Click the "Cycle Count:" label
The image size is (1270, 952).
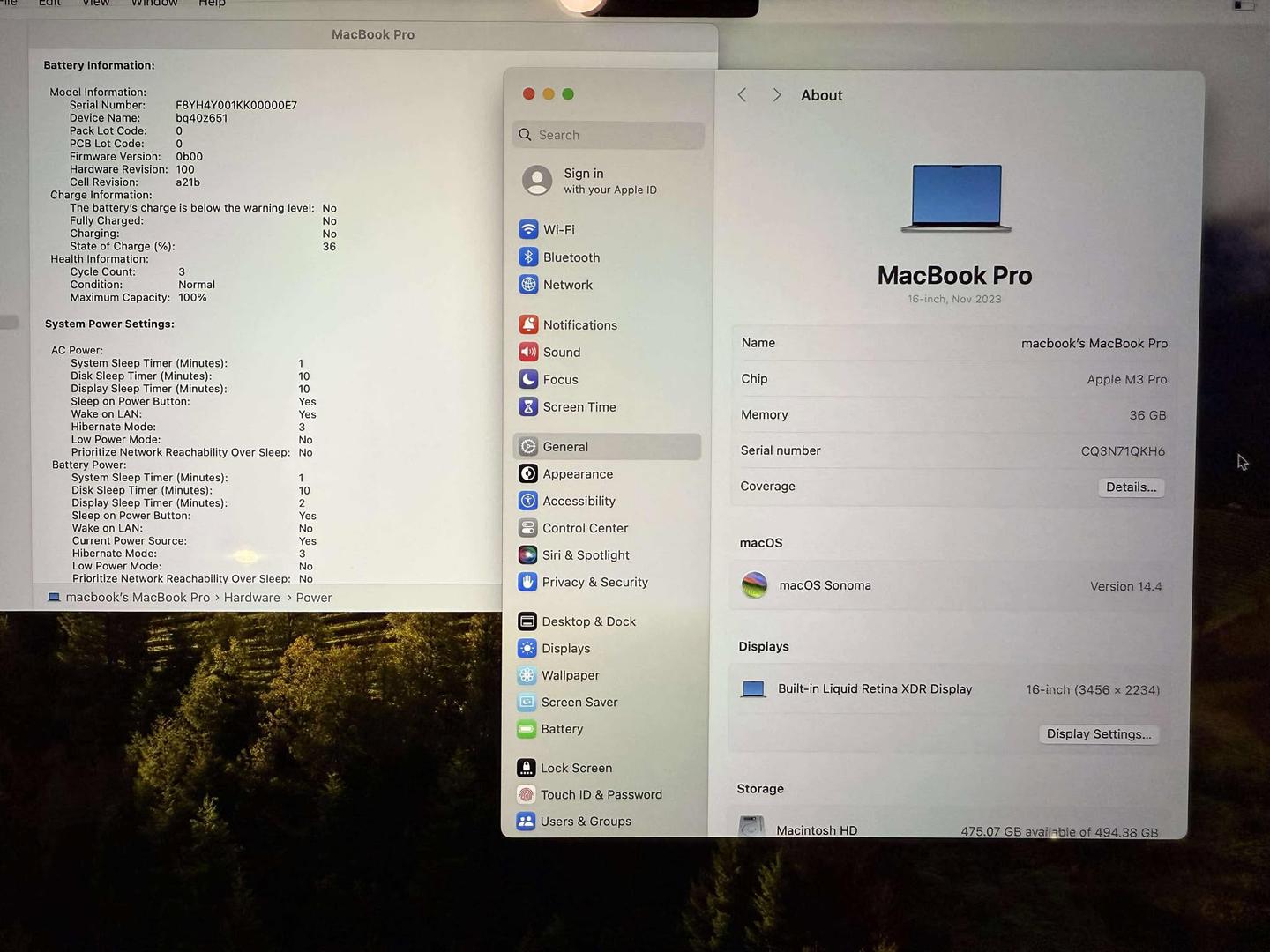click(x=103, y=271)
